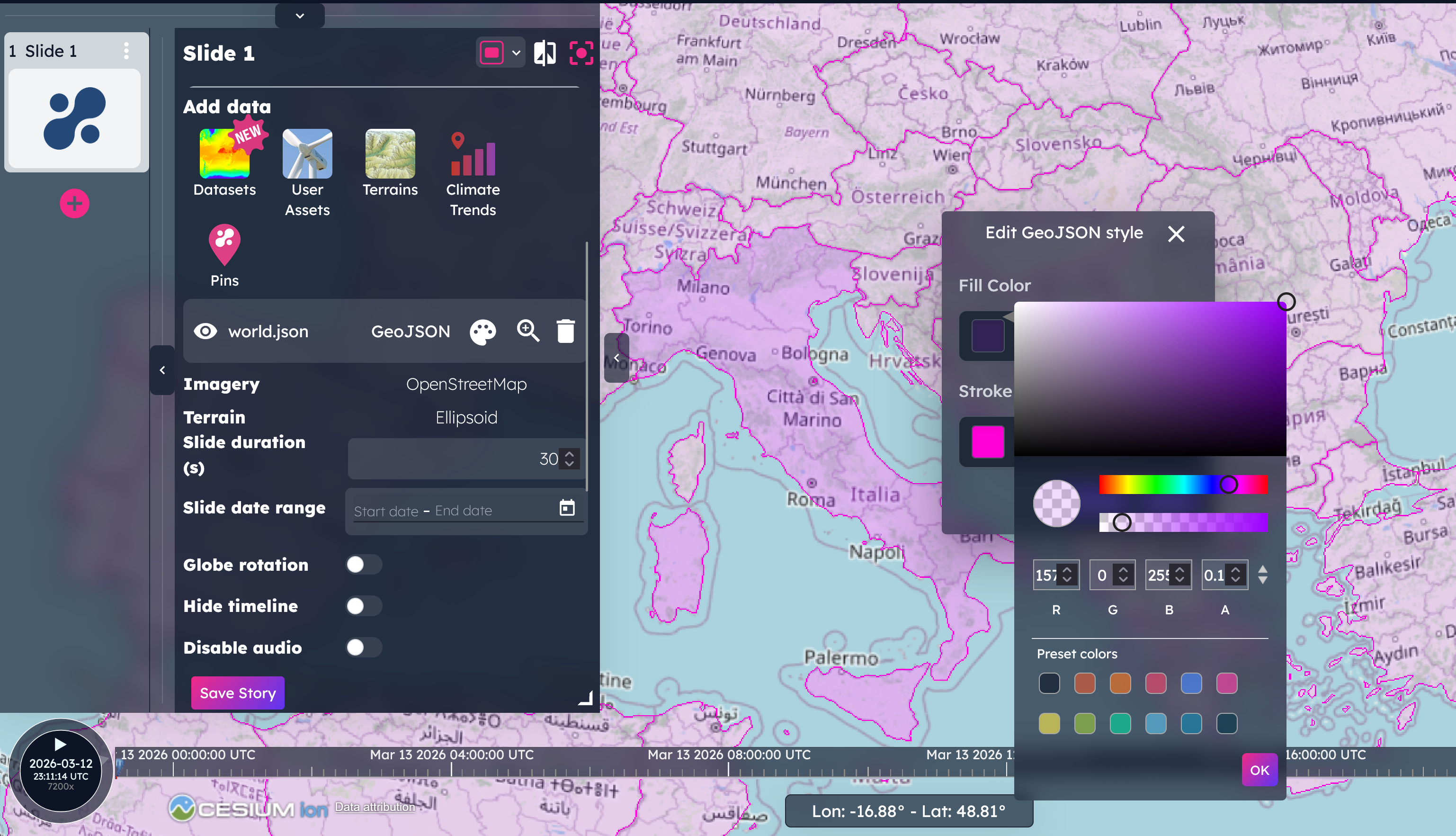Toggle world.json visibility with the eye icon
This screenshot has height=836, width=1456.
(x=205, y=331)
